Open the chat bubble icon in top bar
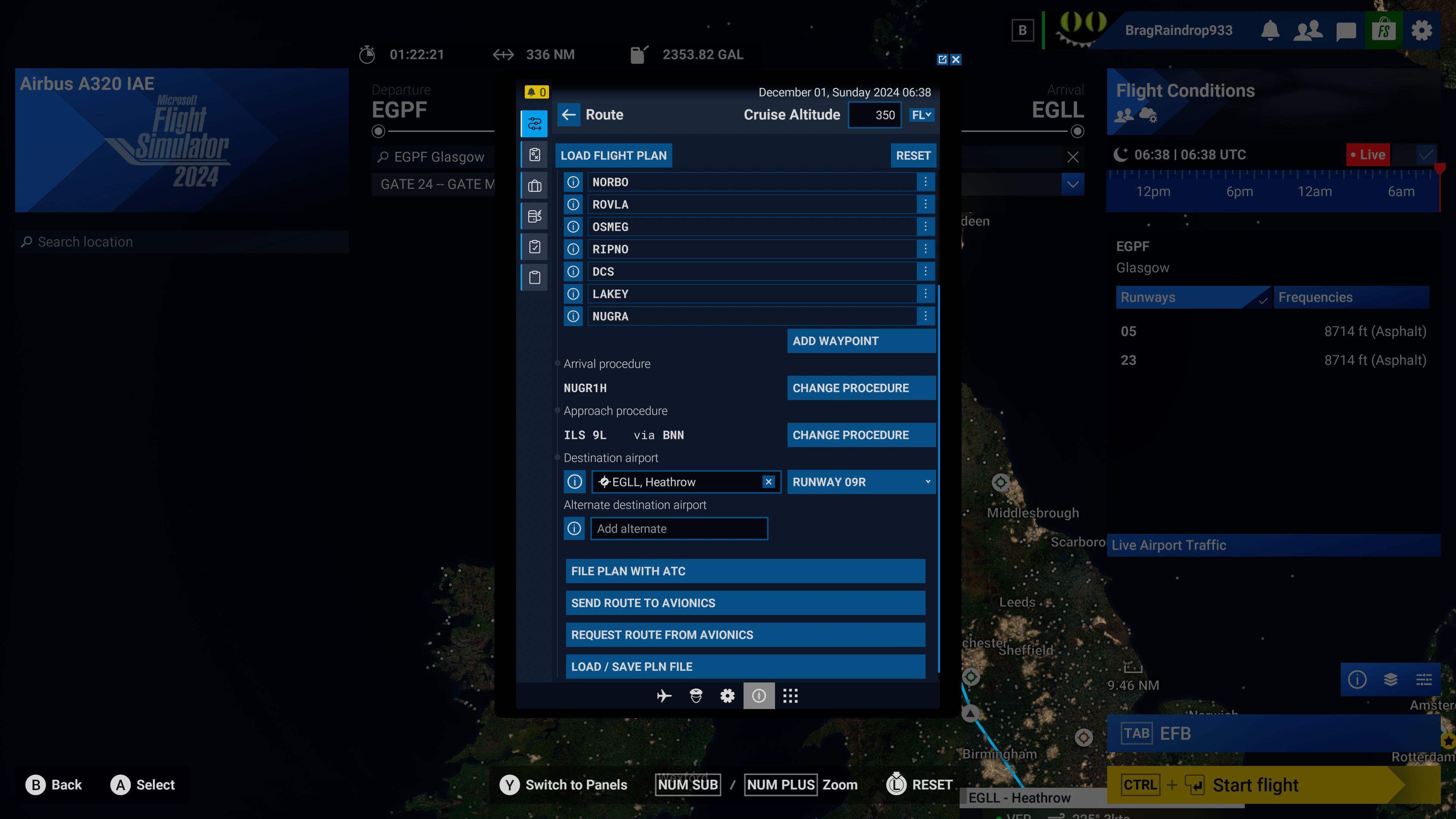The height and width of the screenshot is (819, 1456). (1346, 31)
